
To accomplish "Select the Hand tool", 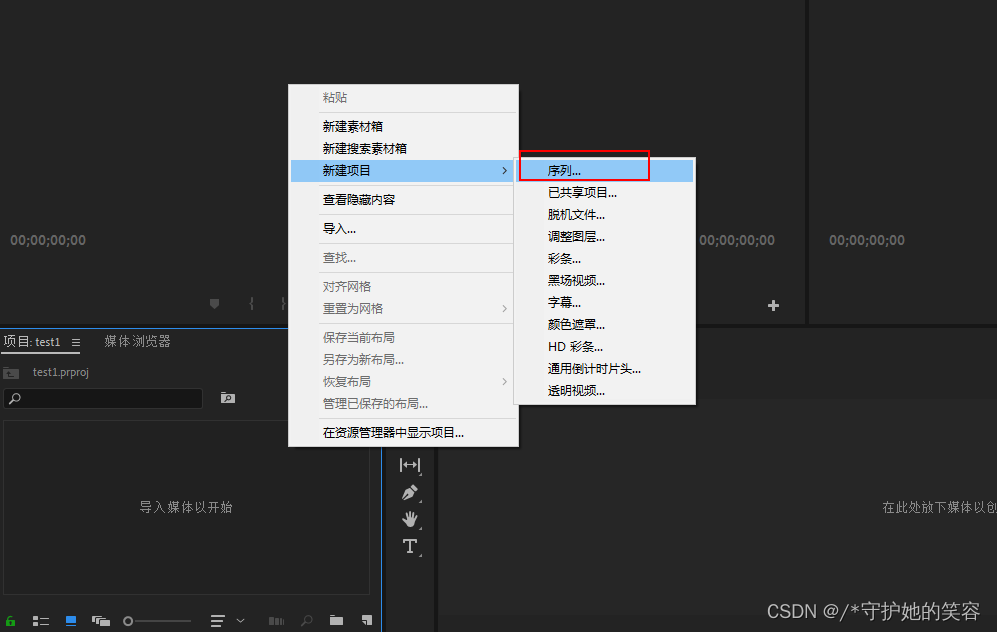I will [x=410, y=519].
